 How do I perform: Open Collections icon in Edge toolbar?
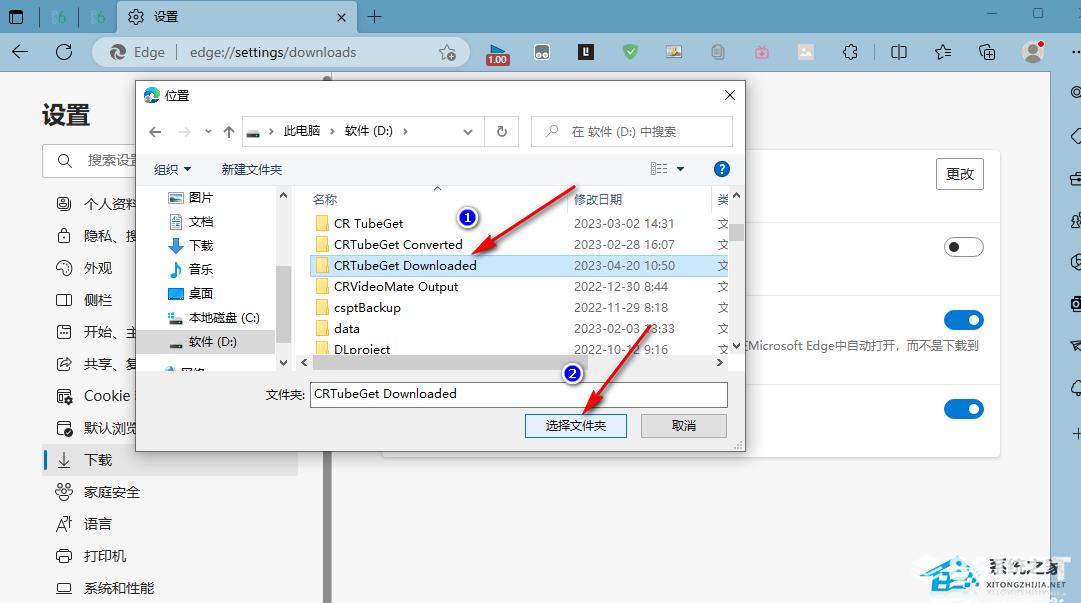[x=987, y=52]
